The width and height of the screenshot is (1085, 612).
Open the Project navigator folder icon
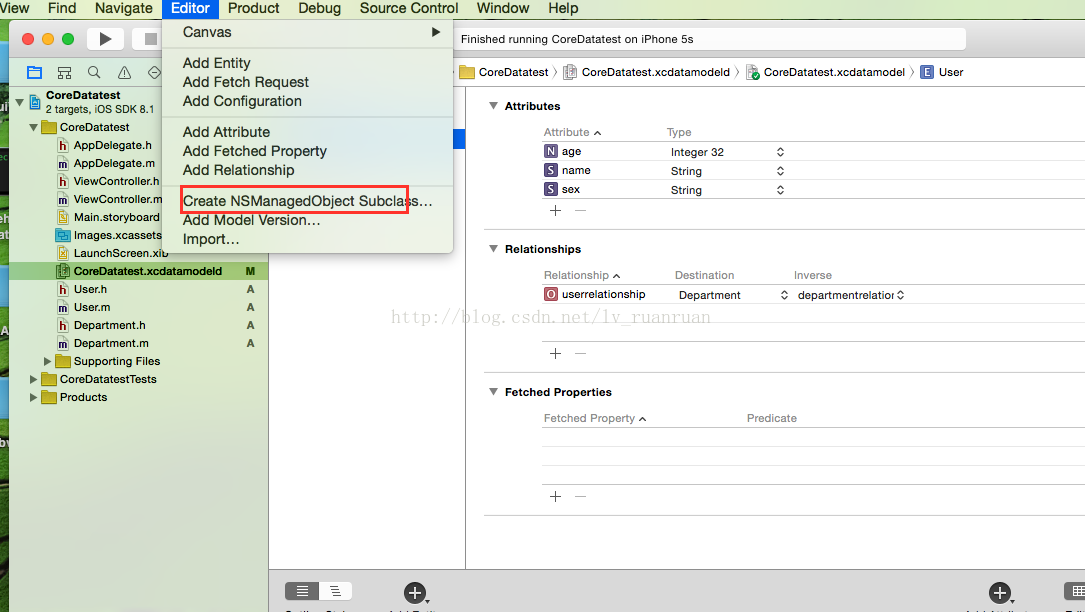click(x=35, y=72)
